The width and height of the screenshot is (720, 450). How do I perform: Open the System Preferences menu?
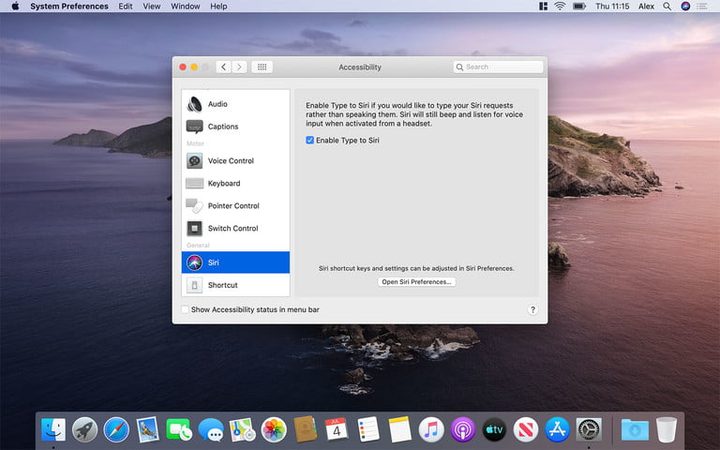tap(69, 6)
